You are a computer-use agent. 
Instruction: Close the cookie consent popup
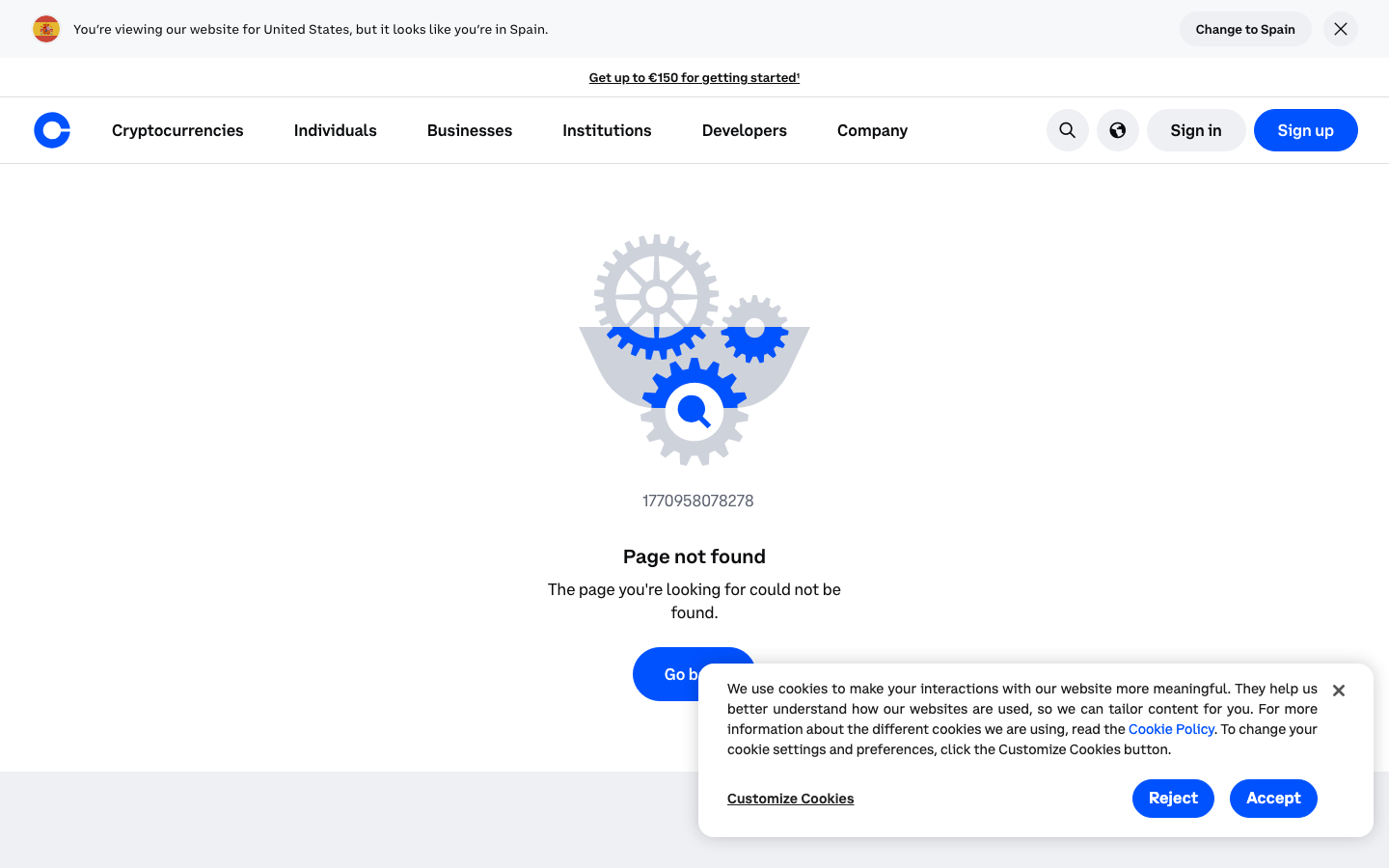point(1338,690)
